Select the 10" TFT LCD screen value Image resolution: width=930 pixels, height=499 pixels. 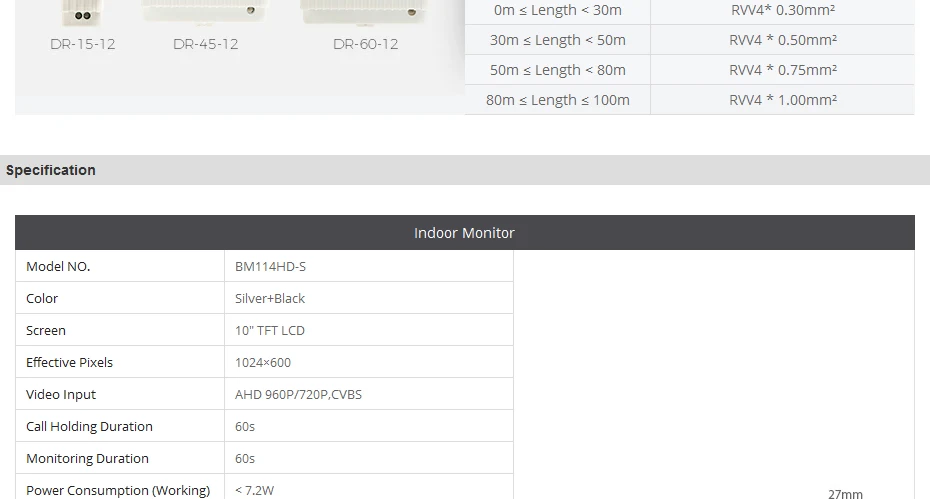pyautogui.click(x=270, y=330)
